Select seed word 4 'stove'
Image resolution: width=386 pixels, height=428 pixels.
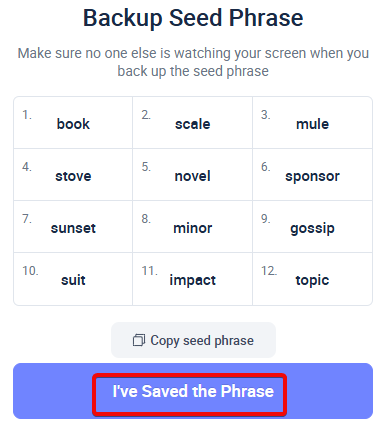click(73, 176)
